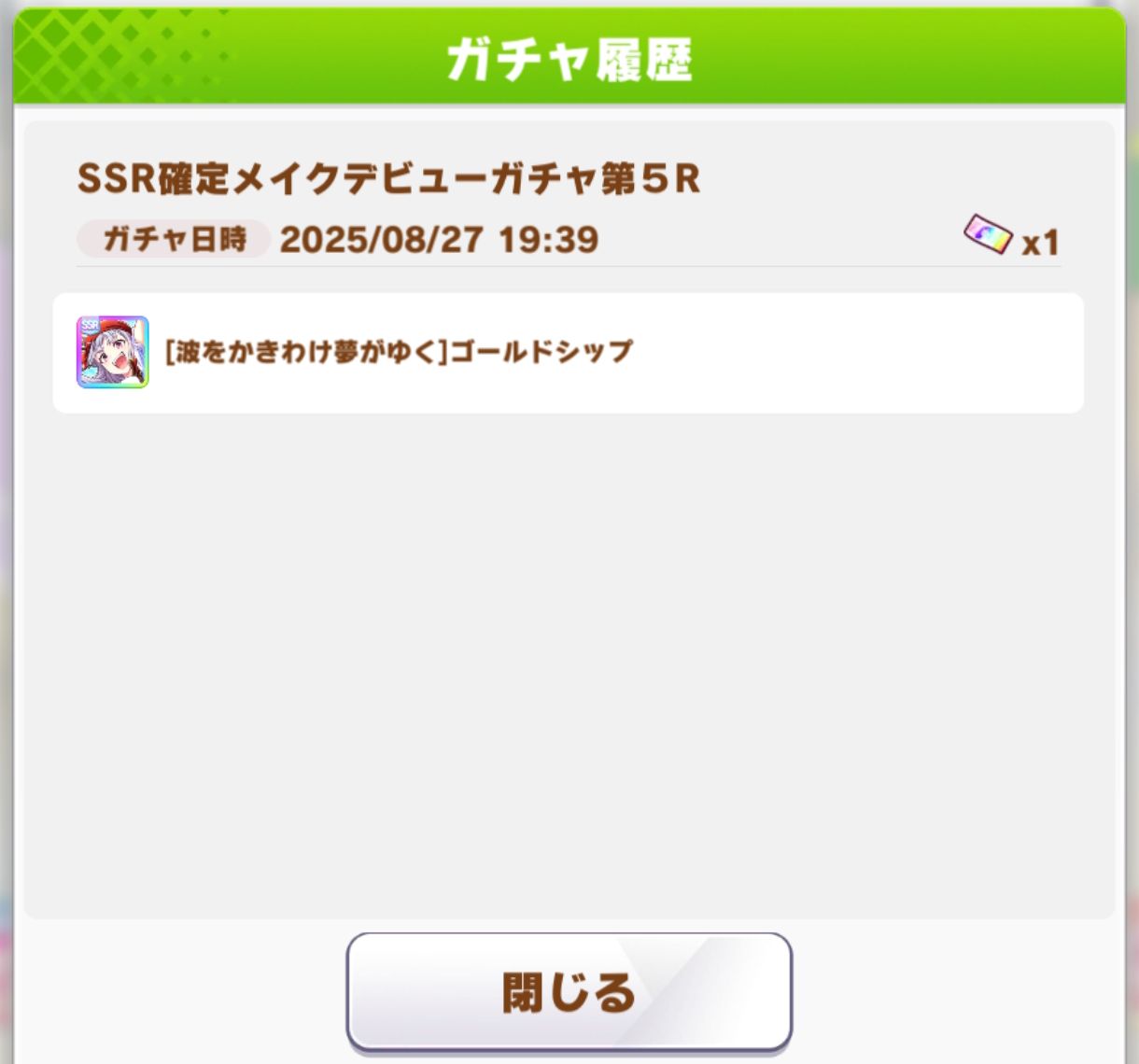Click the ゴールドシップ character name
1139x1064 pixels.
pos(541,352)
